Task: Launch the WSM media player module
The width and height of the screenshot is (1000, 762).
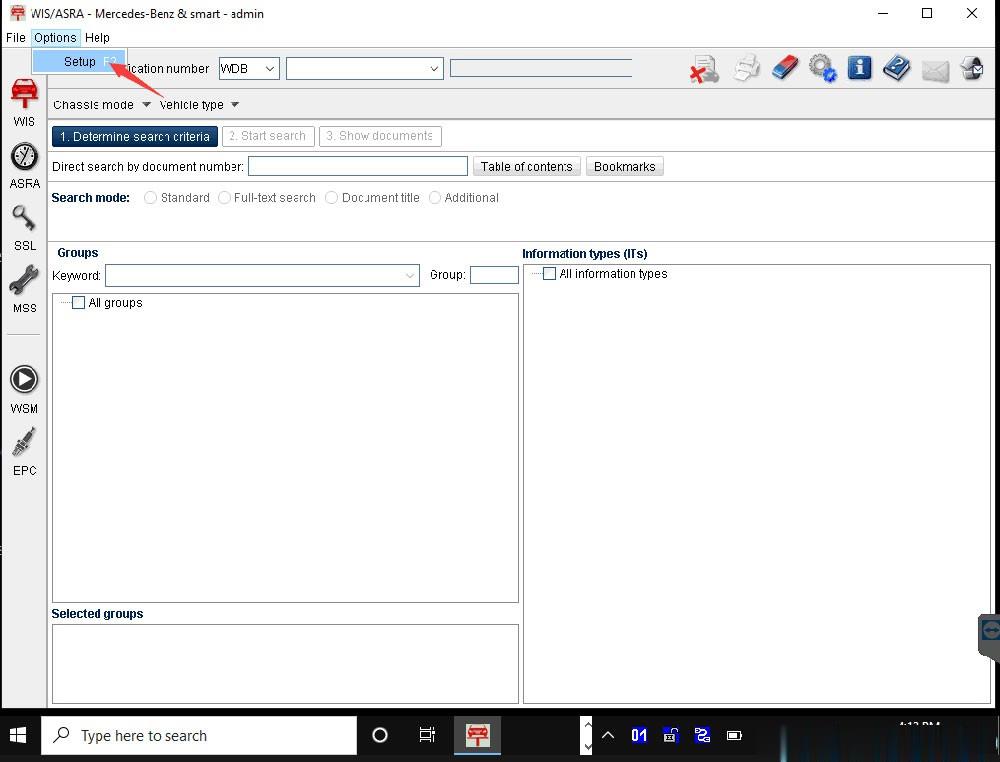Action: 24,390
